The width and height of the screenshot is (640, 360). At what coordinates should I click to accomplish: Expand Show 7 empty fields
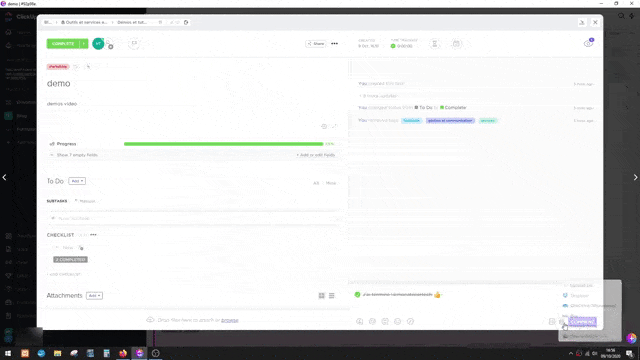point(77,155)
